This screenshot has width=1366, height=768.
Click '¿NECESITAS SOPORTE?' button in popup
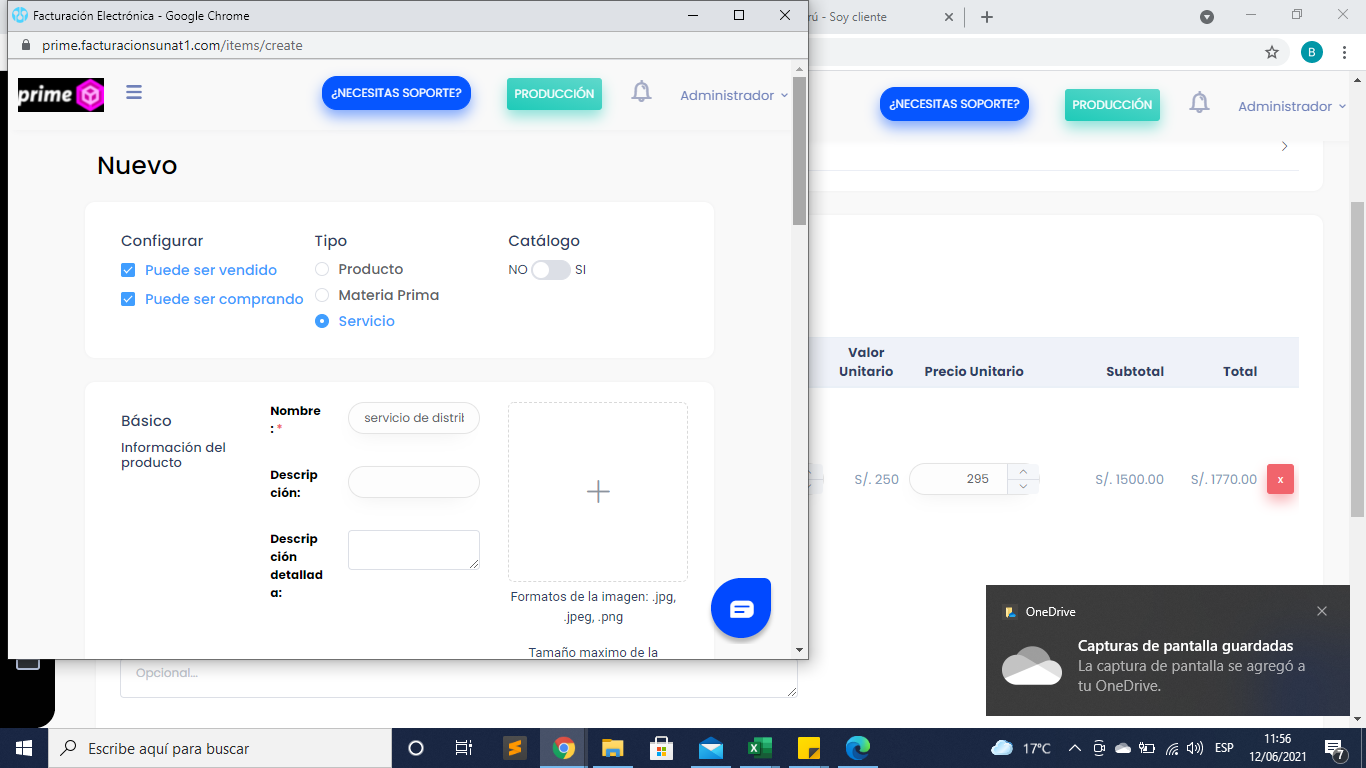(396, 93)
